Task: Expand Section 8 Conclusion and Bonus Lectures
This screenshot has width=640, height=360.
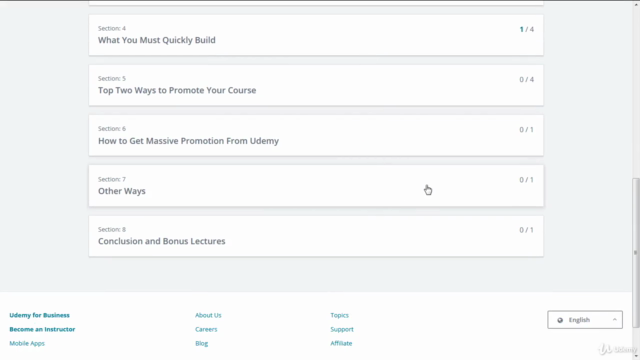Action: 316,236
